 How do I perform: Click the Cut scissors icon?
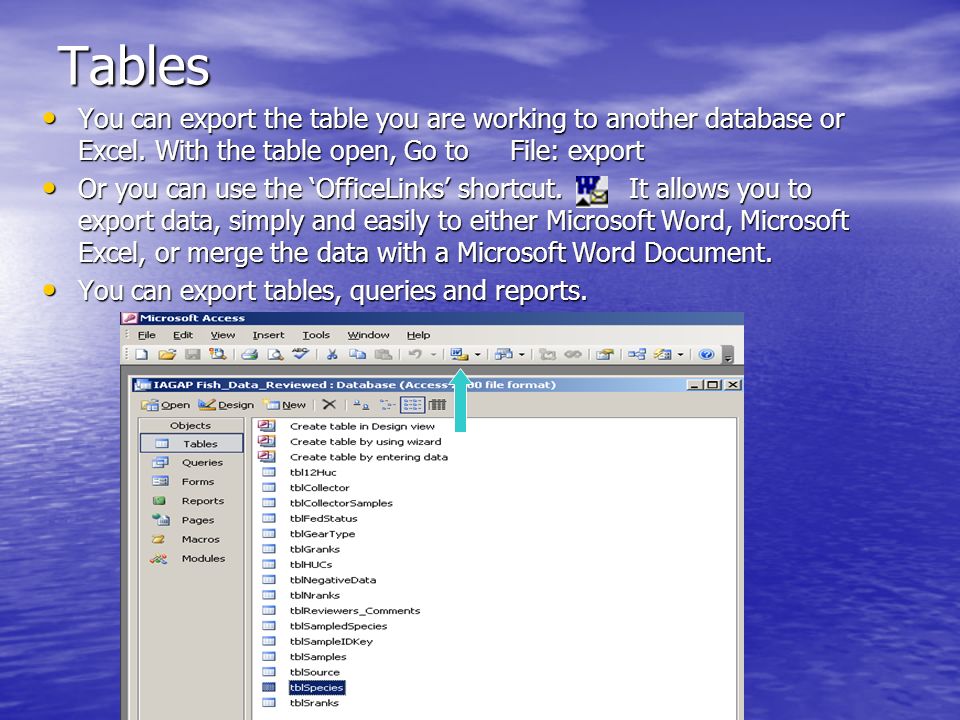click(x=332, y=354)
